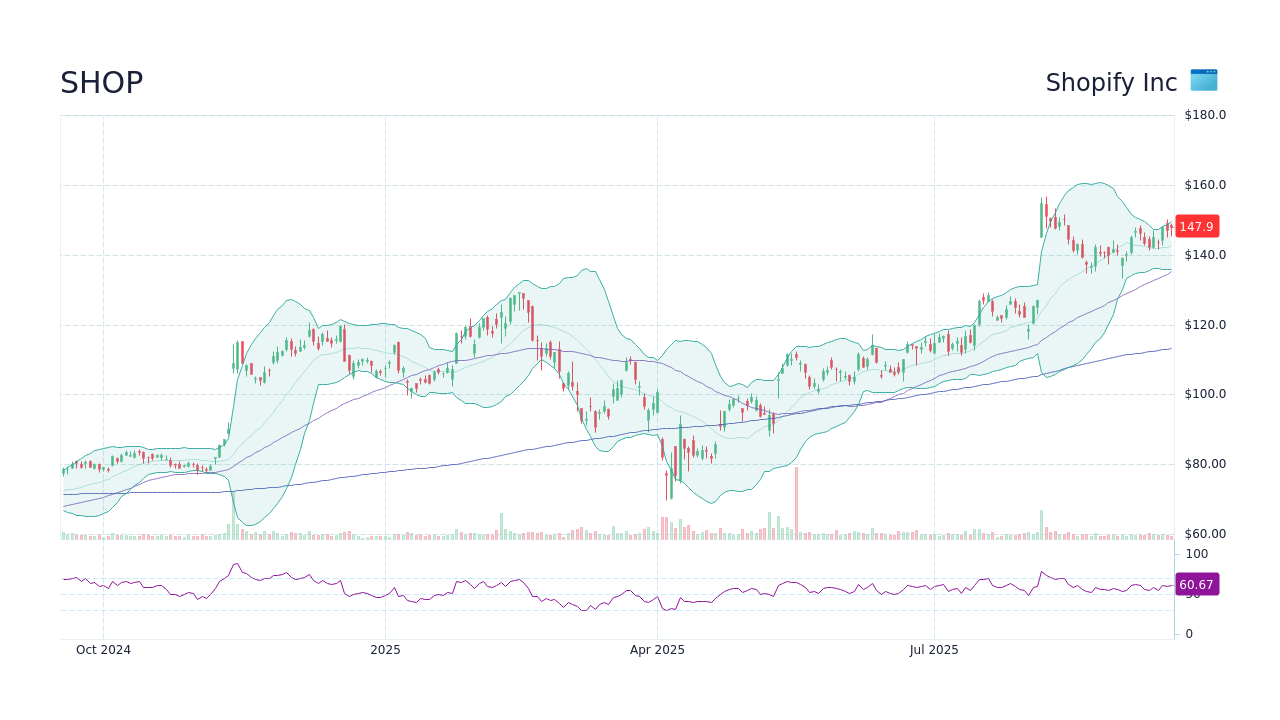This screenshot has height=720, width=1280.
Task: Expand the Jul 2025 axis label
Action: pos(935,649)
